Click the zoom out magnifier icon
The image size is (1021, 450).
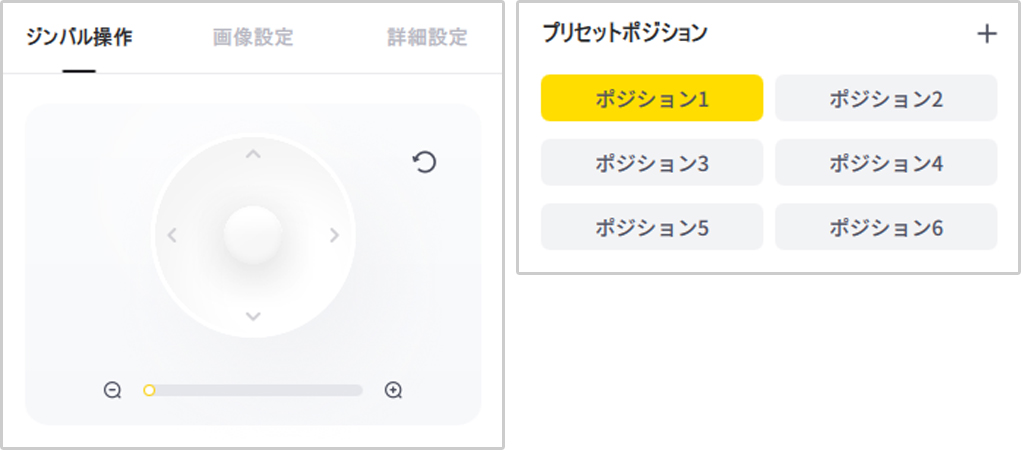113,390
